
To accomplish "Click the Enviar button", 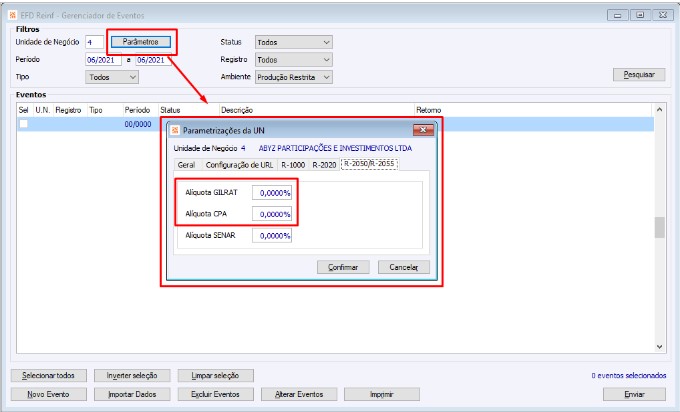I will [634, 394].
